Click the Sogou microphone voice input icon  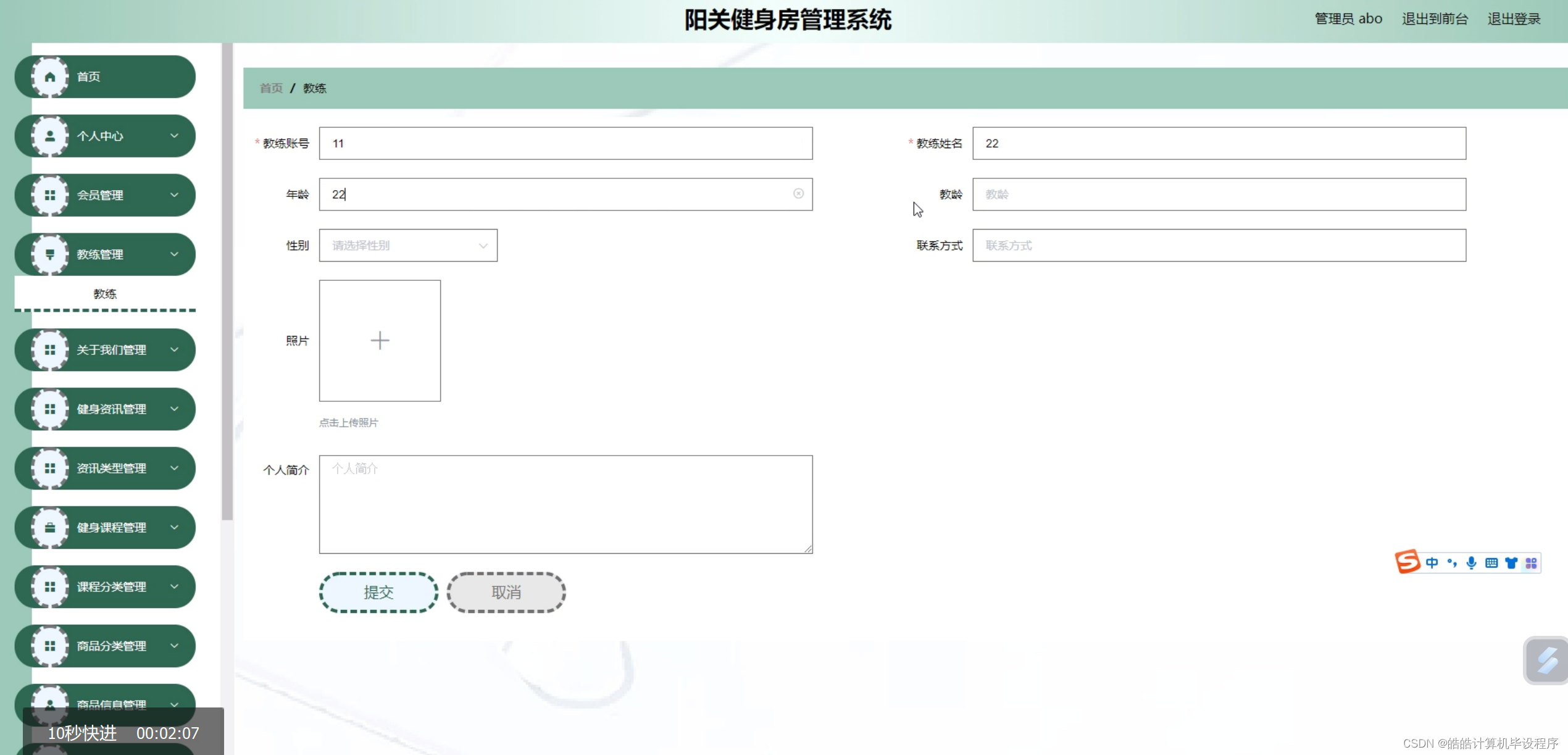[x=1471, y=563]
